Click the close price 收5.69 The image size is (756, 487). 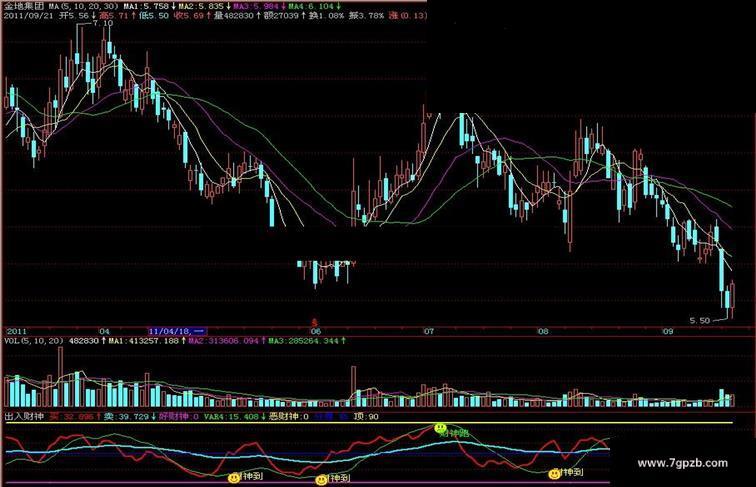point(189,16)
